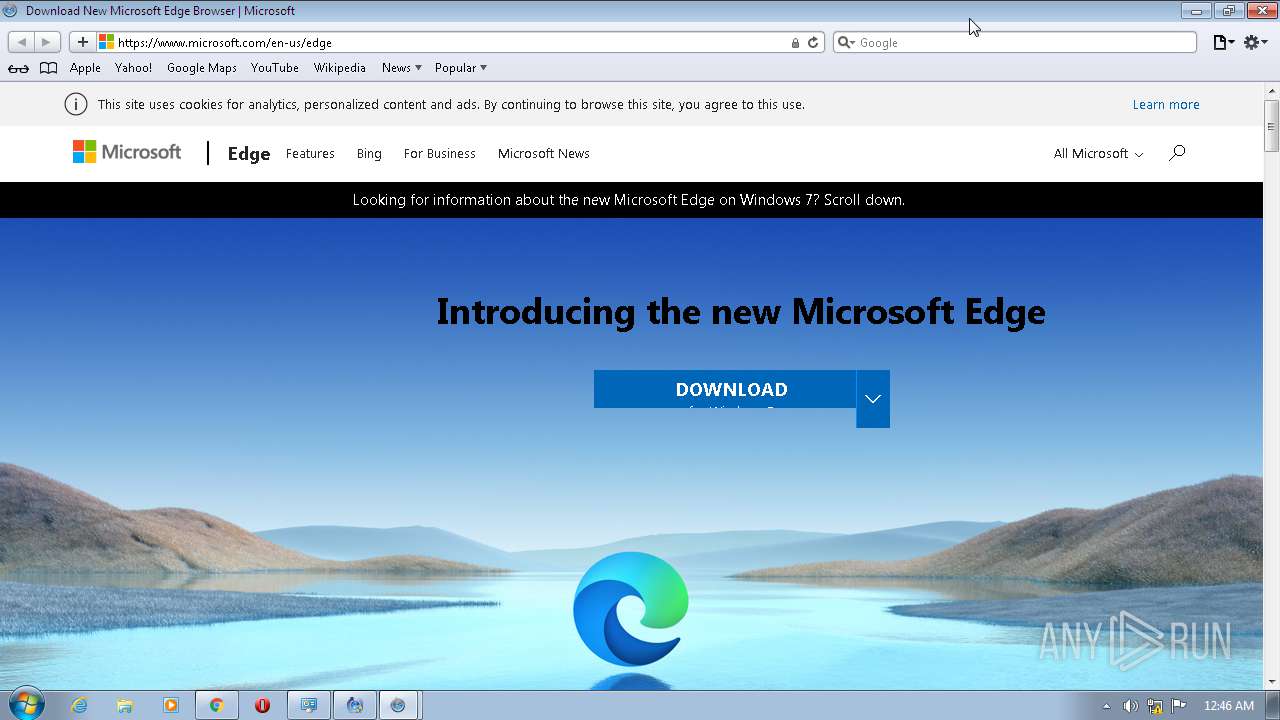Click the Action Center flag icon

[1179, 706]
